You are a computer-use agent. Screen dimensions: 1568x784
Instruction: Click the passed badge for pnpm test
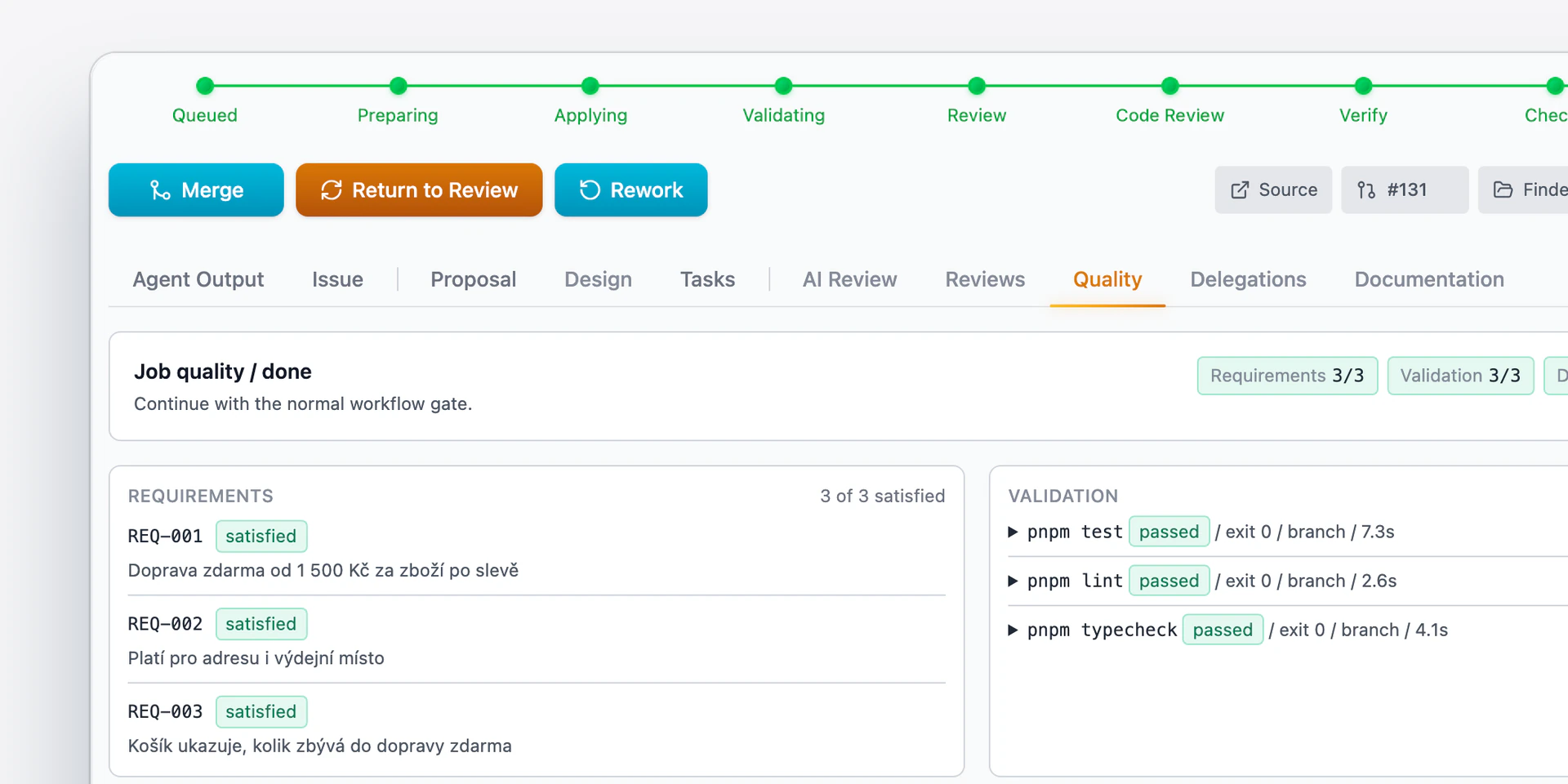click(x=1169, y=532)
